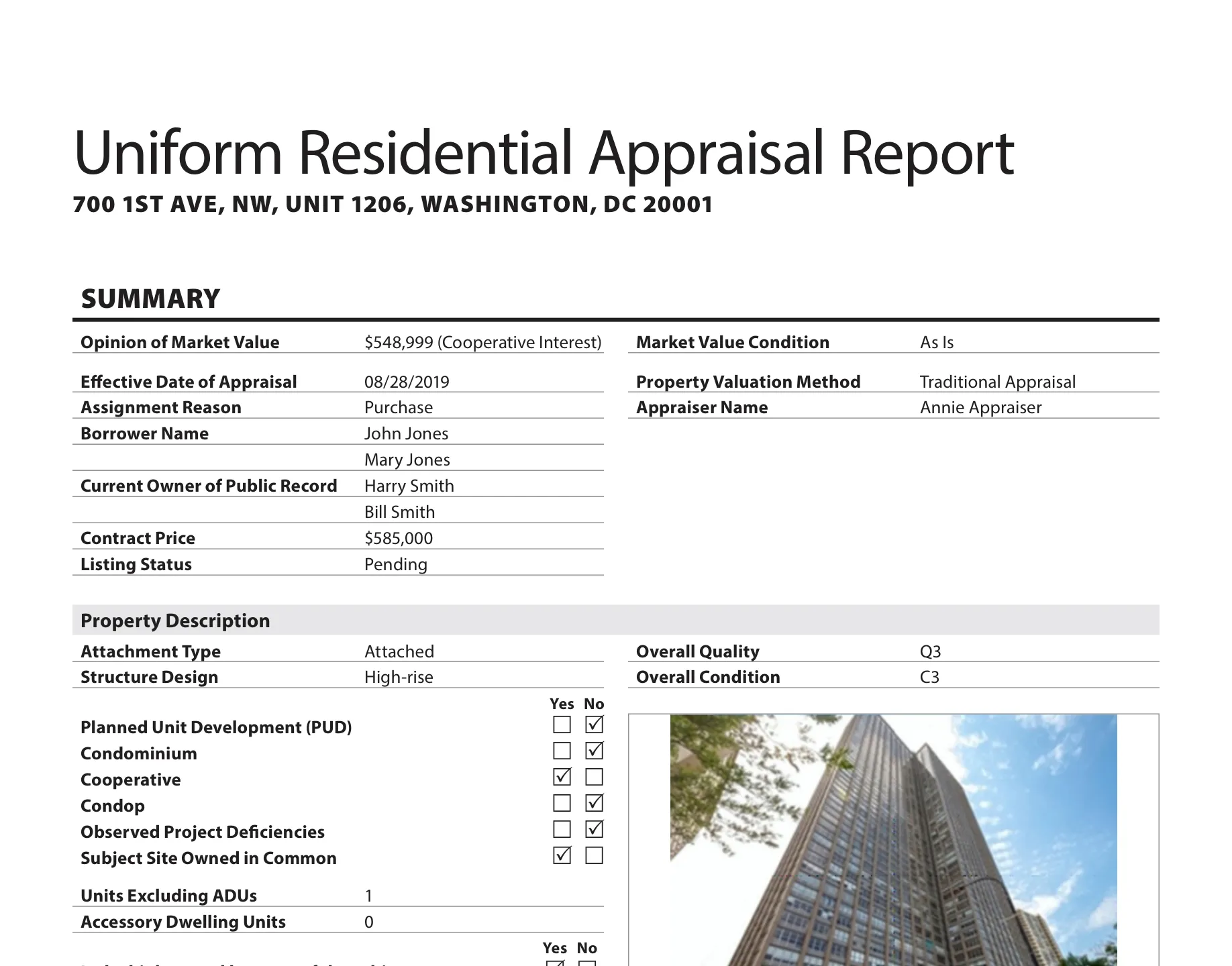The image size is (1232, 966).
Task: Click the 700 1ST AVE address line
Action: (393, 205)
